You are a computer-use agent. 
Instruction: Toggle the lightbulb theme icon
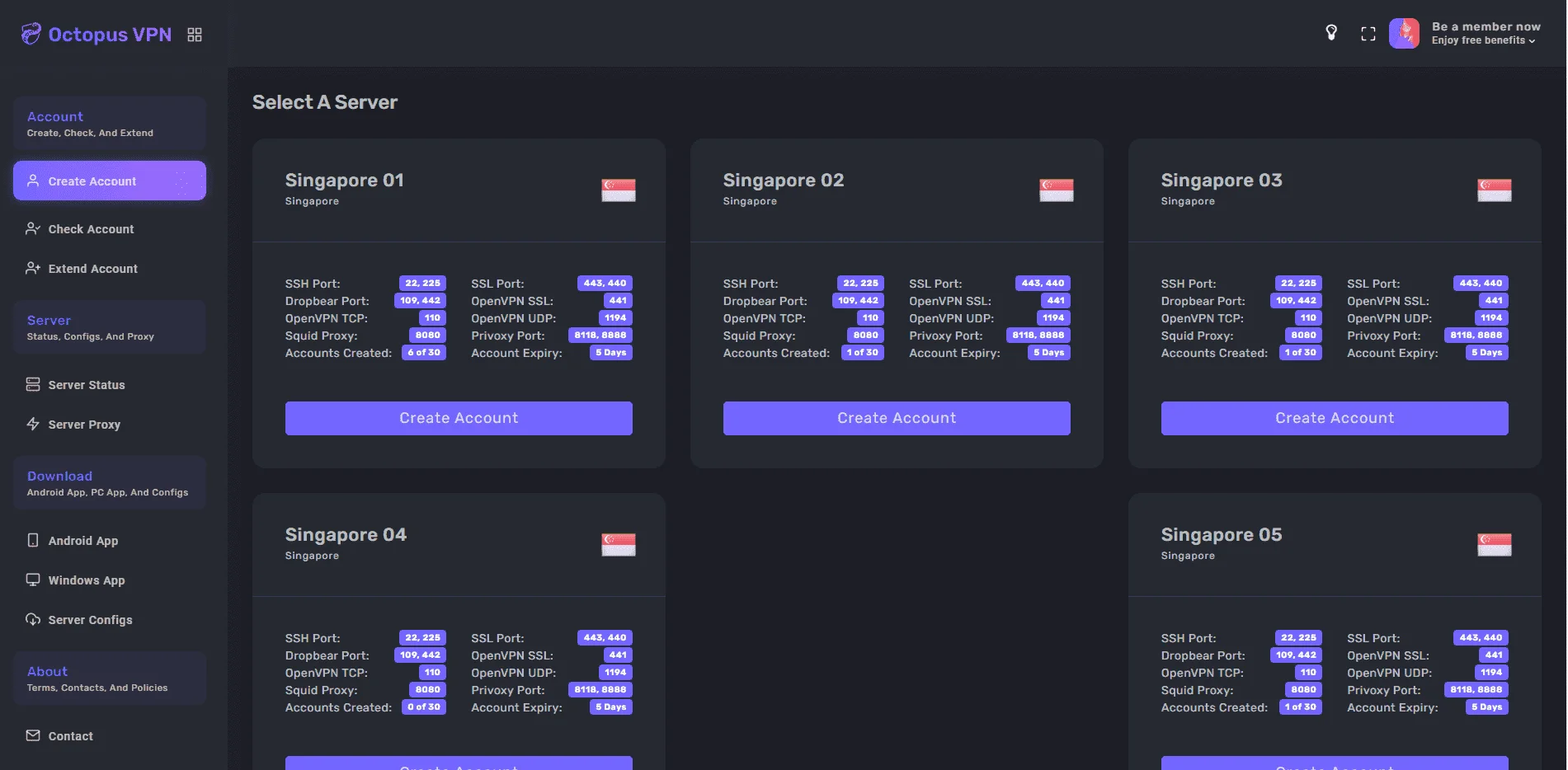pos(1331,33)
